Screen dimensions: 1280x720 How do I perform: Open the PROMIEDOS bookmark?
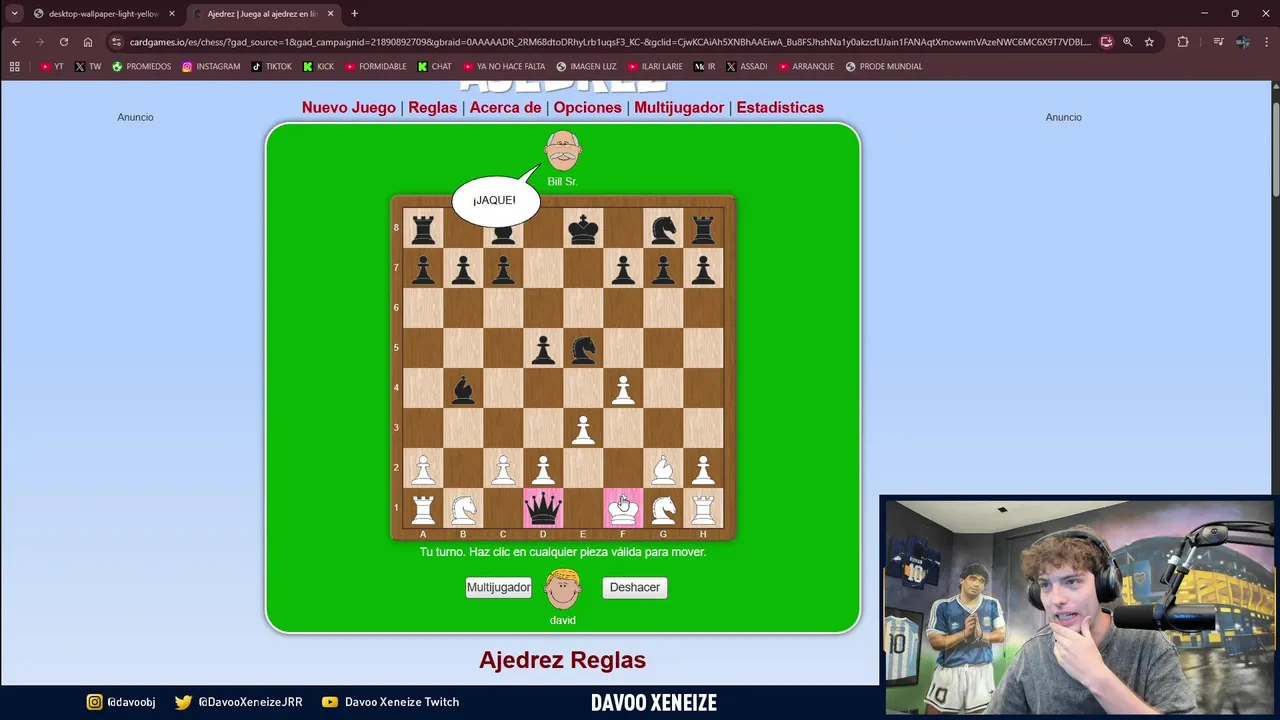click(142, 67)
